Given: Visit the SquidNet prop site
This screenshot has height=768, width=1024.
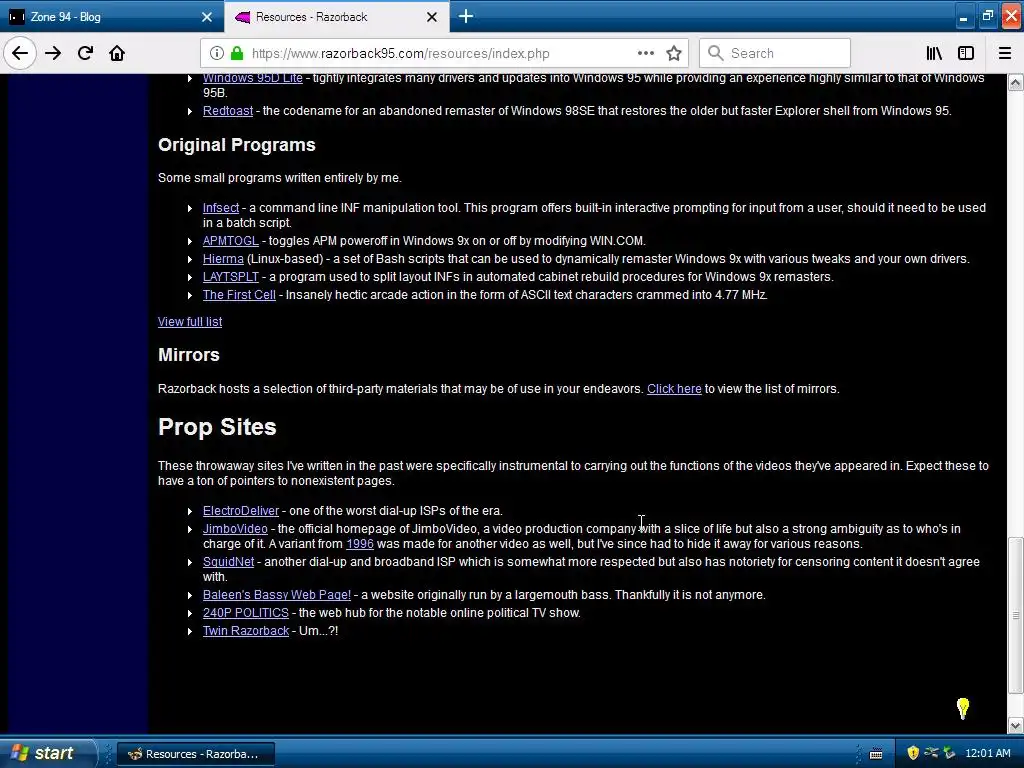Looking at the screenshot, I should point(228,562).
